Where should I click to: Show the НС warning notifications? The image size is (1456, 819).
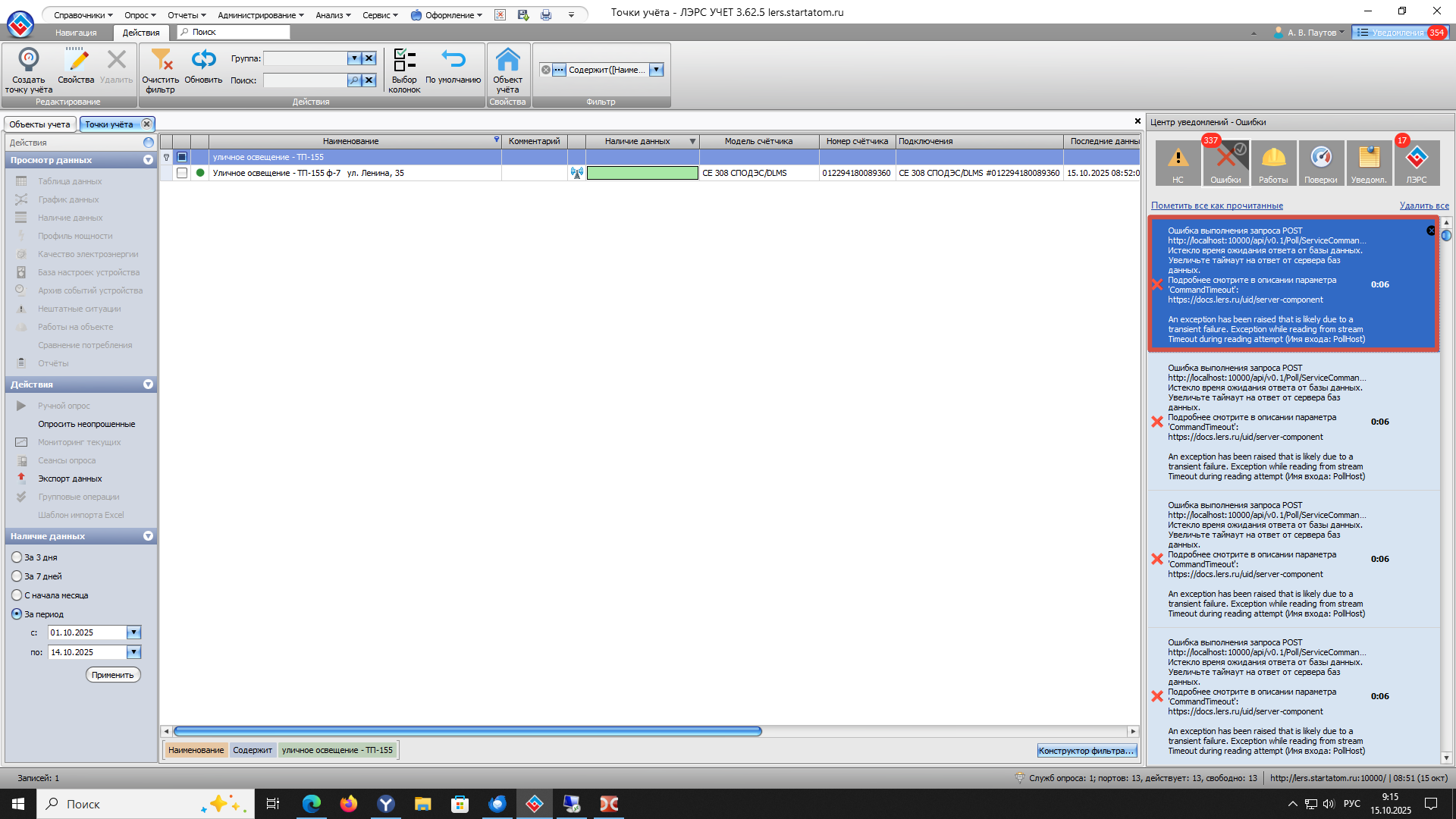[1178, 162]
